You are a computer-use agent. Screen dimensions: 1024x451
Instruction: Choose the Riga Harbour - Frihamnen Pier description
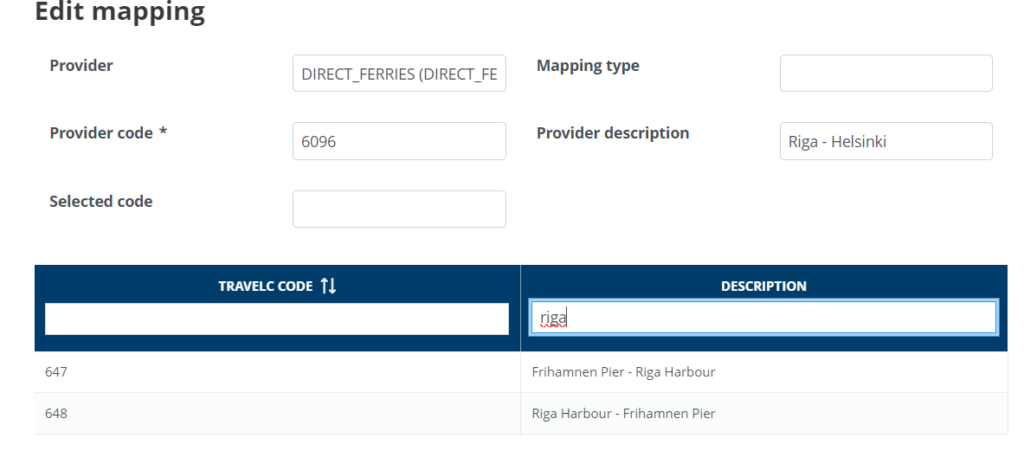623,413
